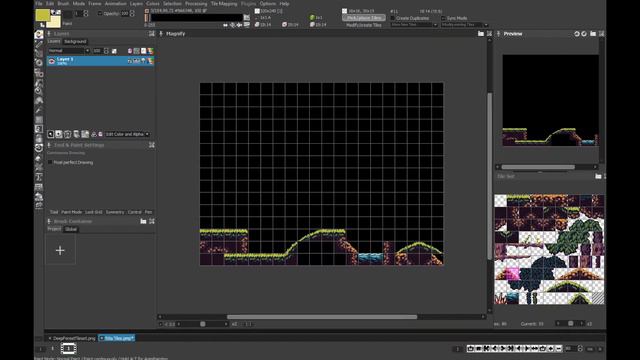Image resolution: width=640 pixels, height=360 pixels.
Task: Click the multicolor icon in layer blend row
Action: [x=151, y=51]
